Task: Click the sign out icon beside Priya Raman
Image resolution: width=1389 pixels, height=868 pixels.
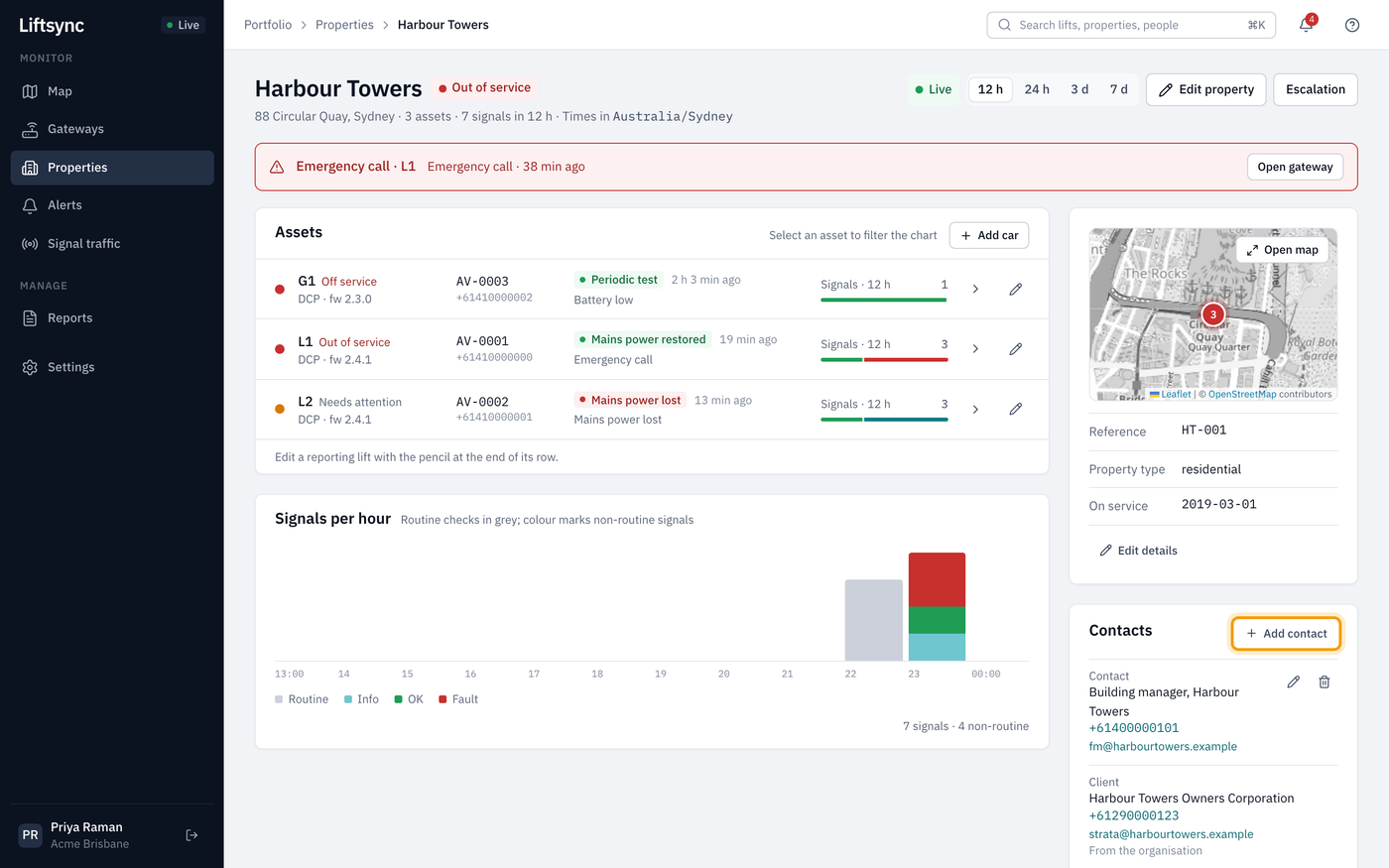Action: tap(192, 835)
